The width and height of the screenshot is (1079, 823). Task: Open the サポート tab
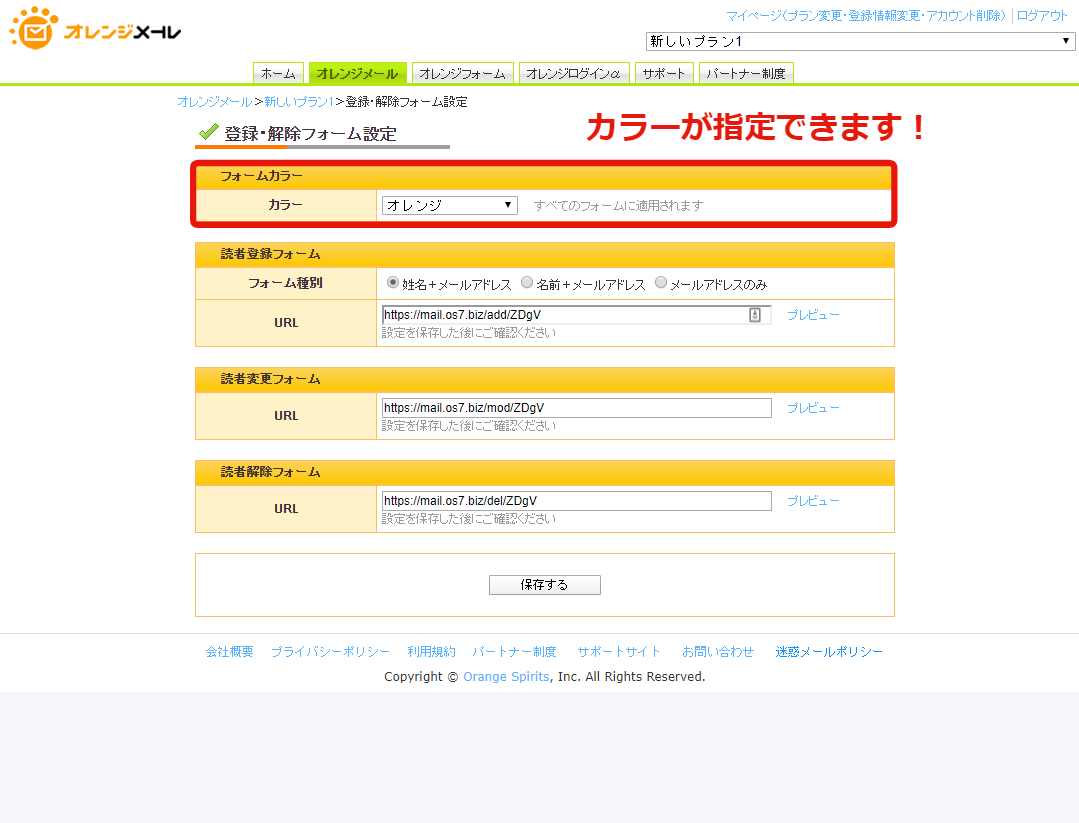click(x=664, y=73)
